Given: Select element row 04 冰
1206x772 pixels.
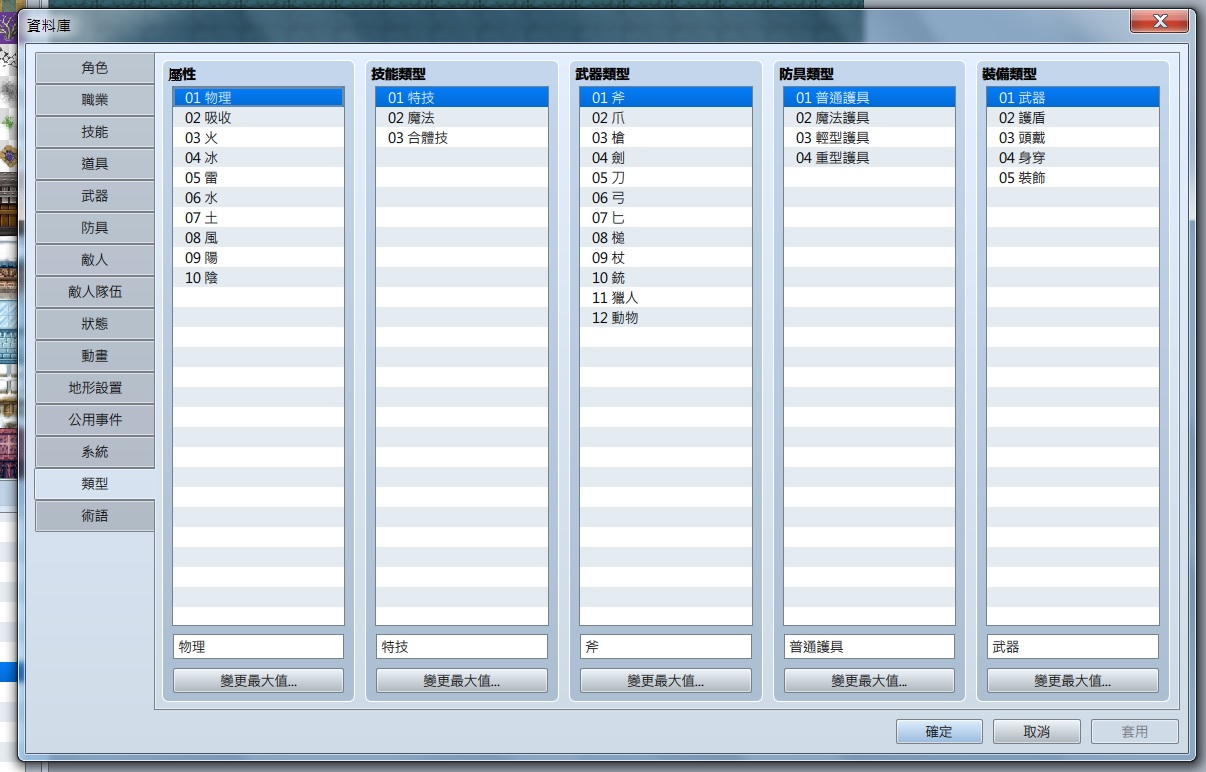Looking at the screenshot, I should tap(258, 158).
